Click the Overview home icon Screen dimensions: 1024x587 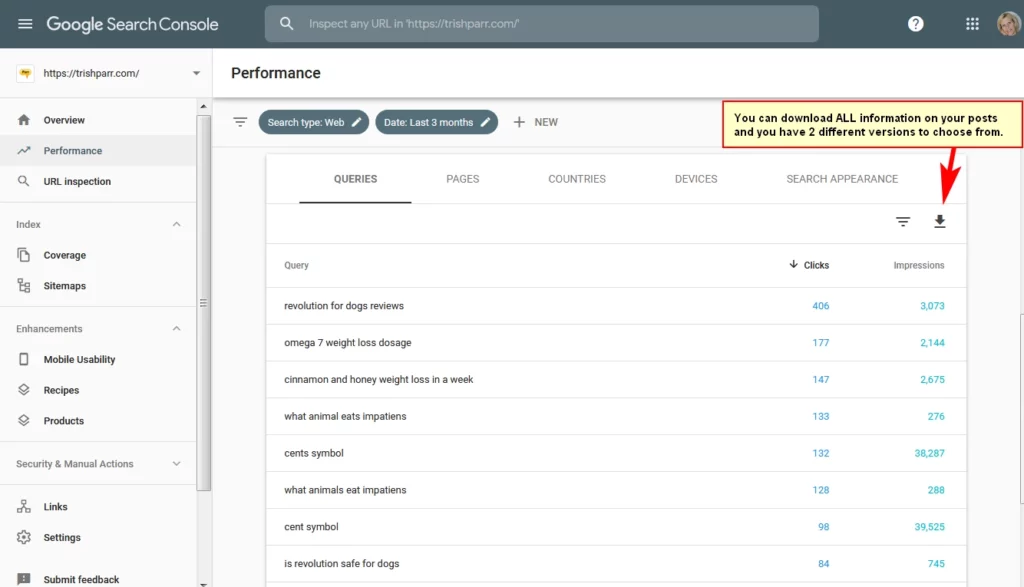pos(24,119)
